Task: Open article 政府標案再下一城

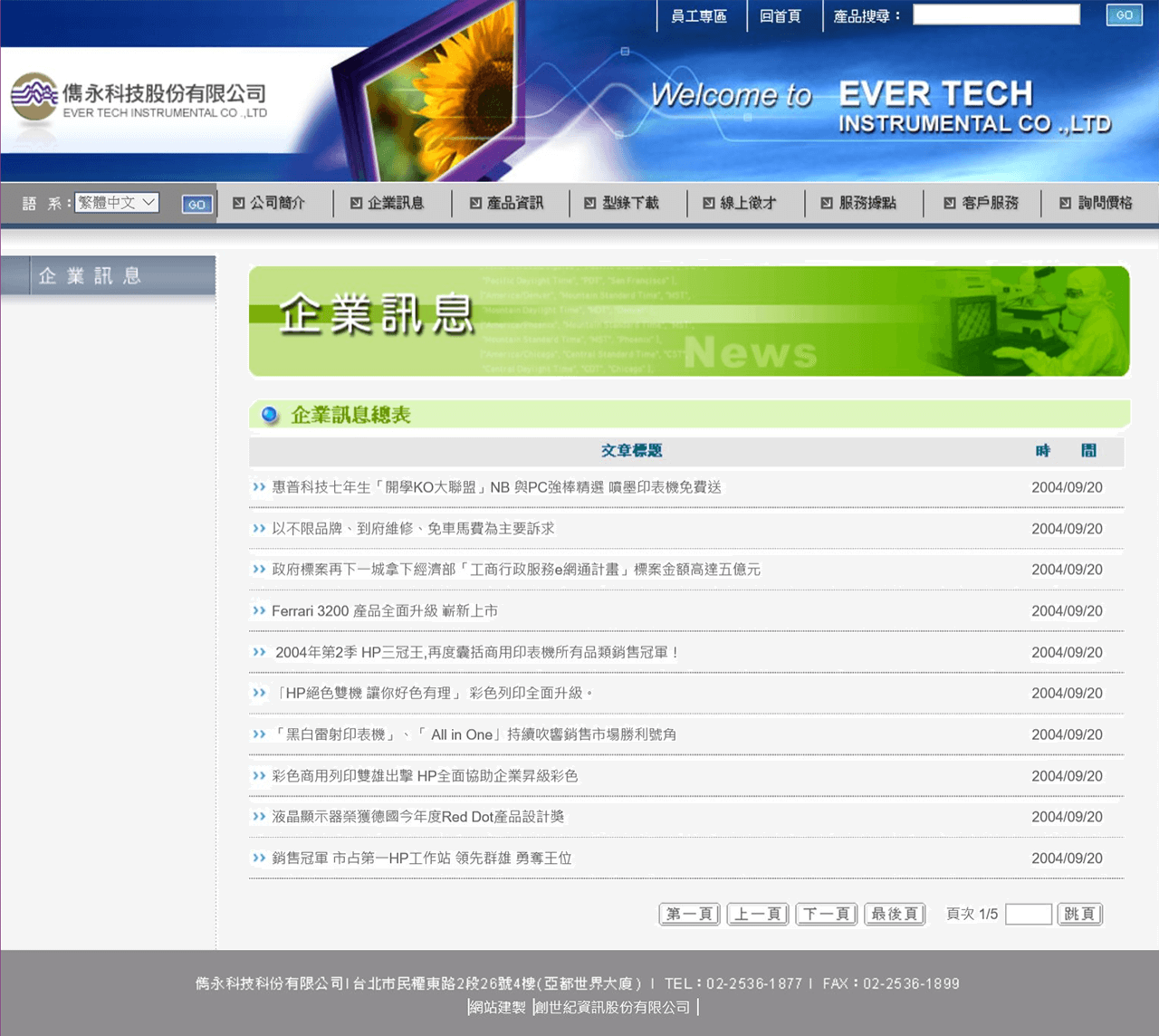Action: pos(516,570)
